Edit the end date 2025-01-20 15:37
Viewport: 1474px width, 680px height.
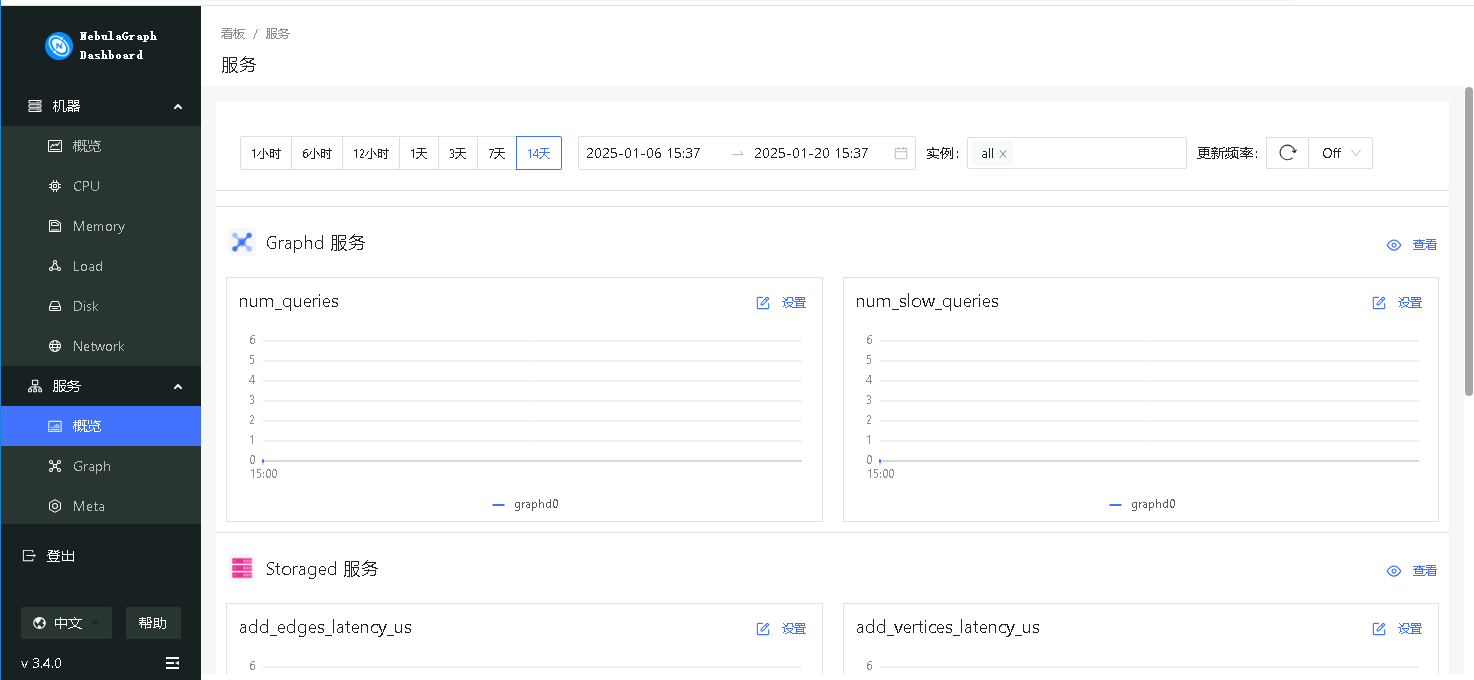tap(811, 153)
